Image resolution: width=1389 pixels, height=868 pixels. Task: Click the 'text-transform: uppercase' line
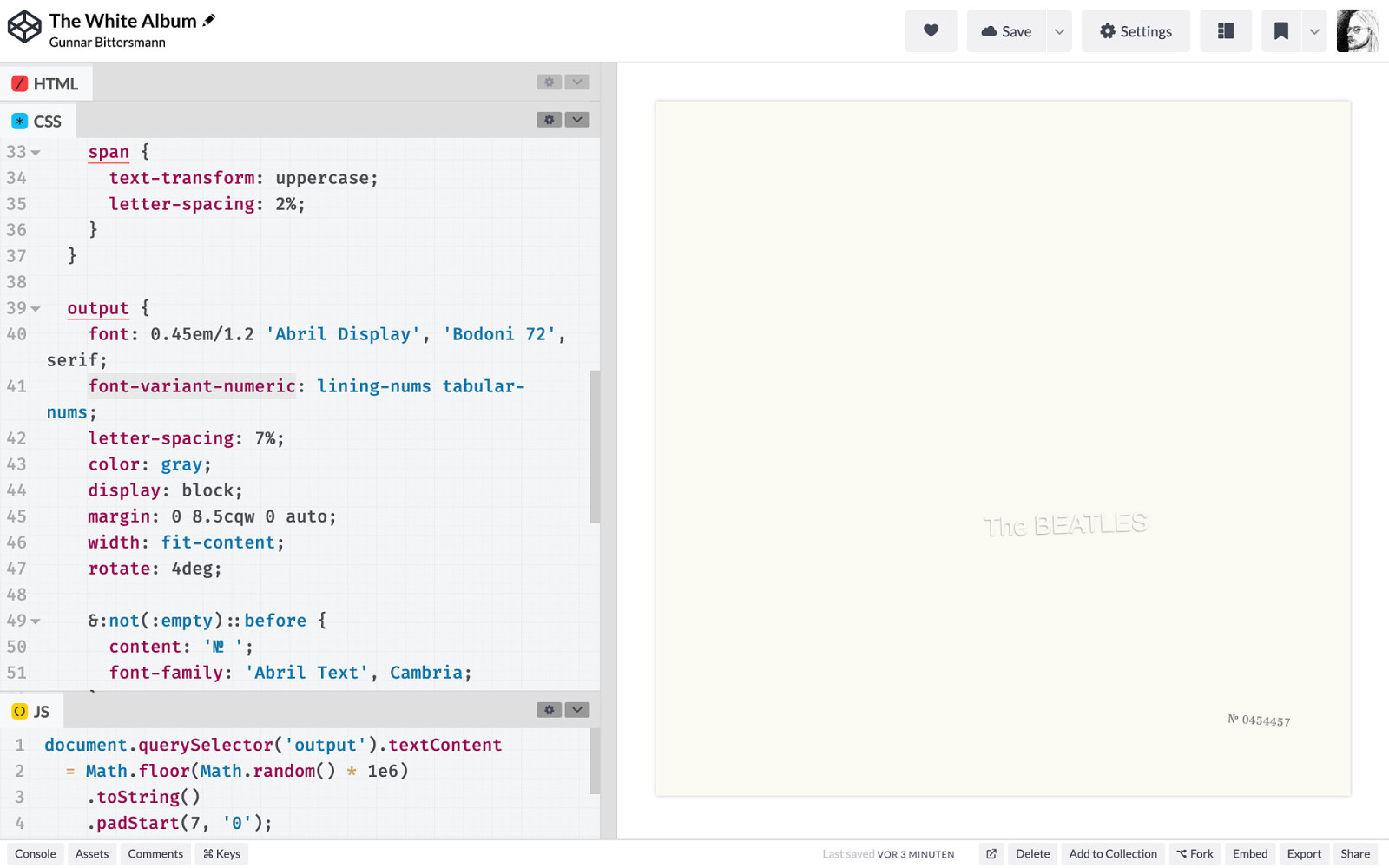point(243,178)
